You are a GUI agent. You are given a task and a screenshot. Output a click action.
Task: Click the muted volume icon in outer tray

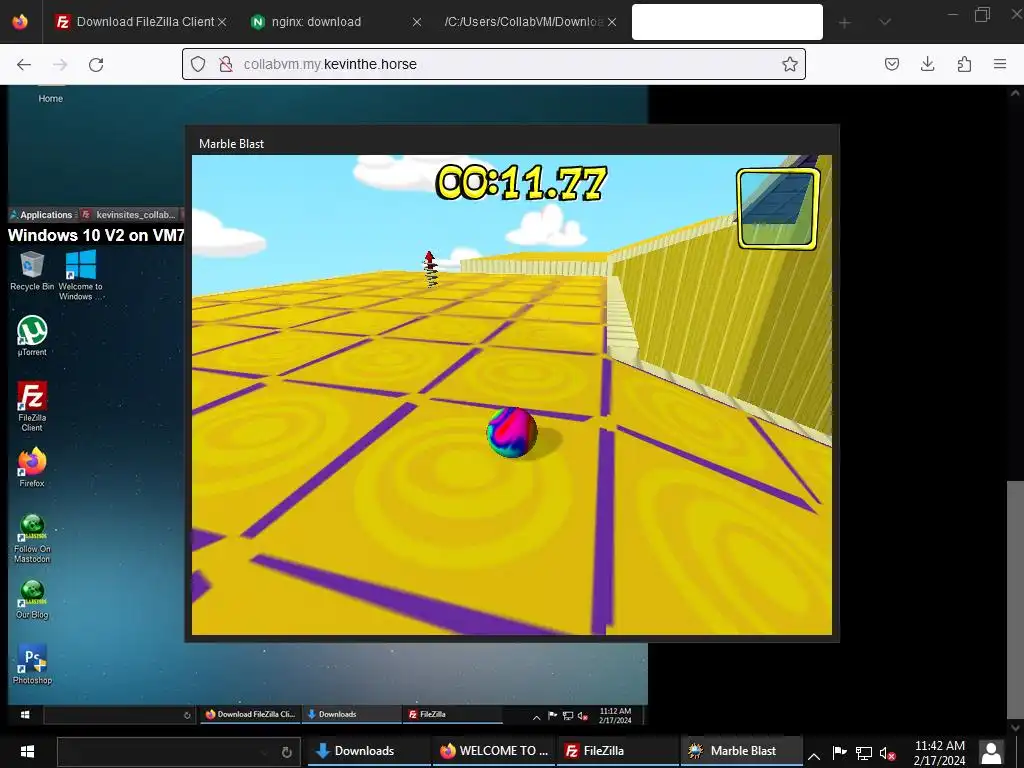[x=887, y=754]
